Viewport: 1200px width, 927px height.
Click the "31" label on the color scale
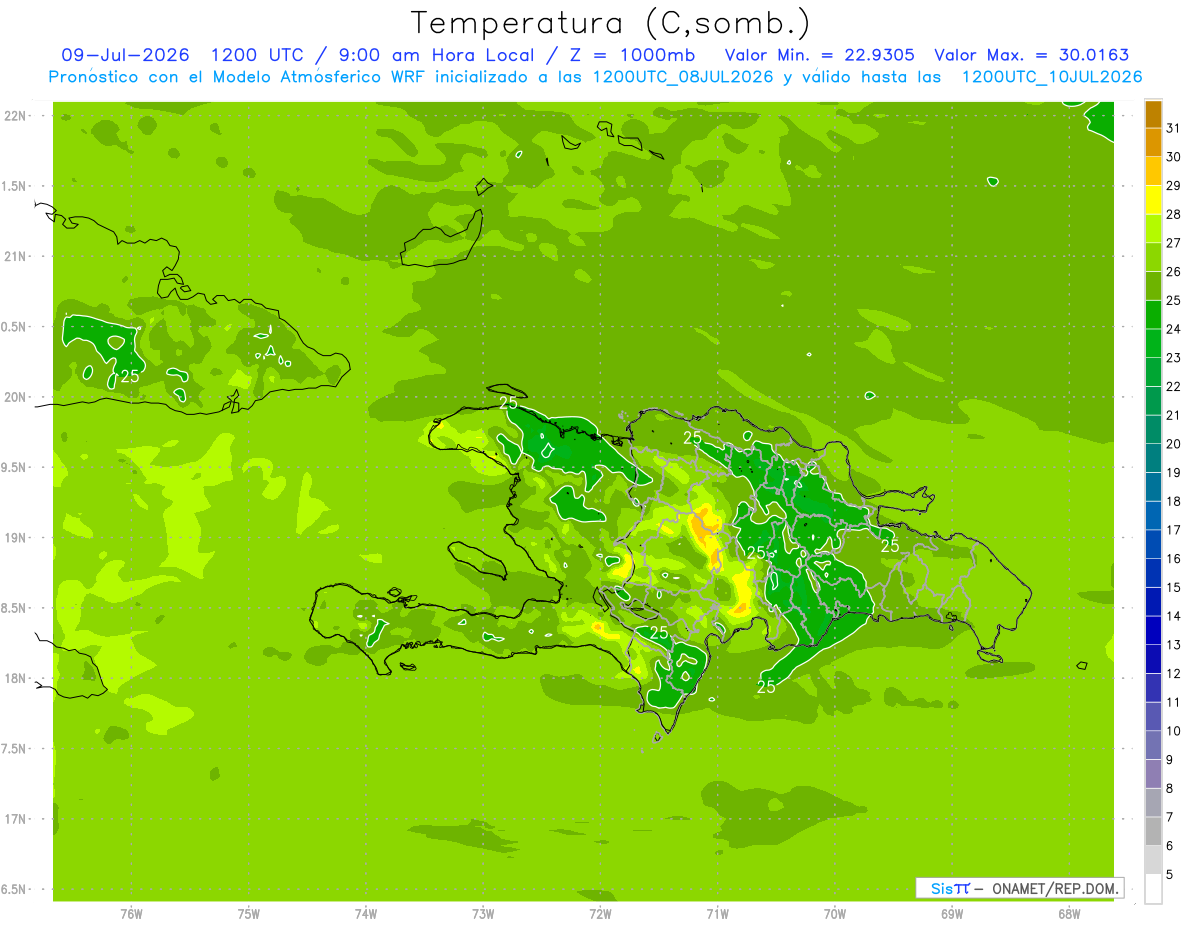(x=1173, y=129)
